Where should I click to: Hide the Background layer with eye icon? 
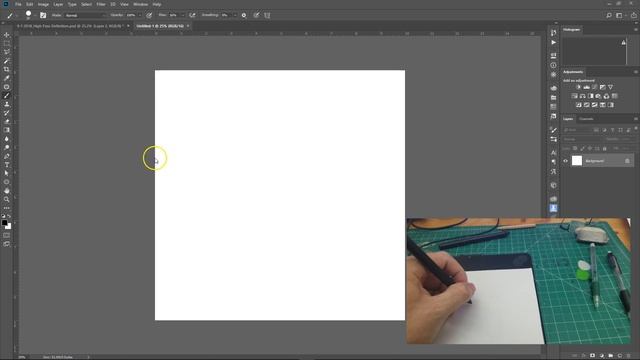pyautogui.click(x=566, y=161)
